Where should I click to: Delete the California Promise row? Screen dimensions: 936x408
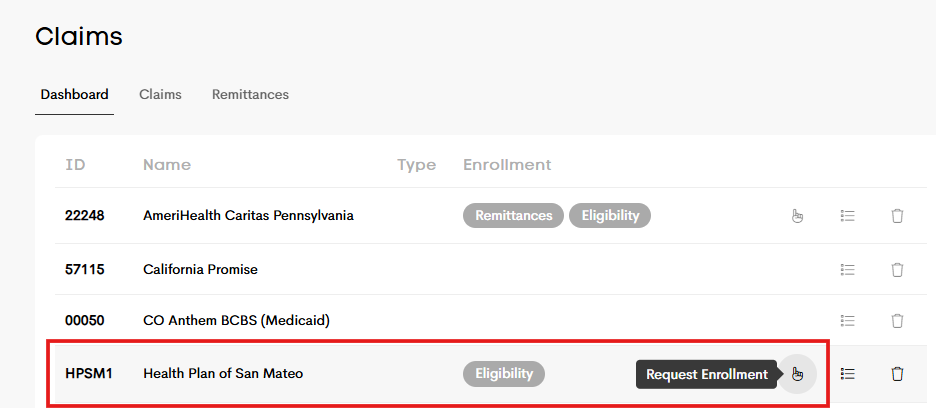897,270
